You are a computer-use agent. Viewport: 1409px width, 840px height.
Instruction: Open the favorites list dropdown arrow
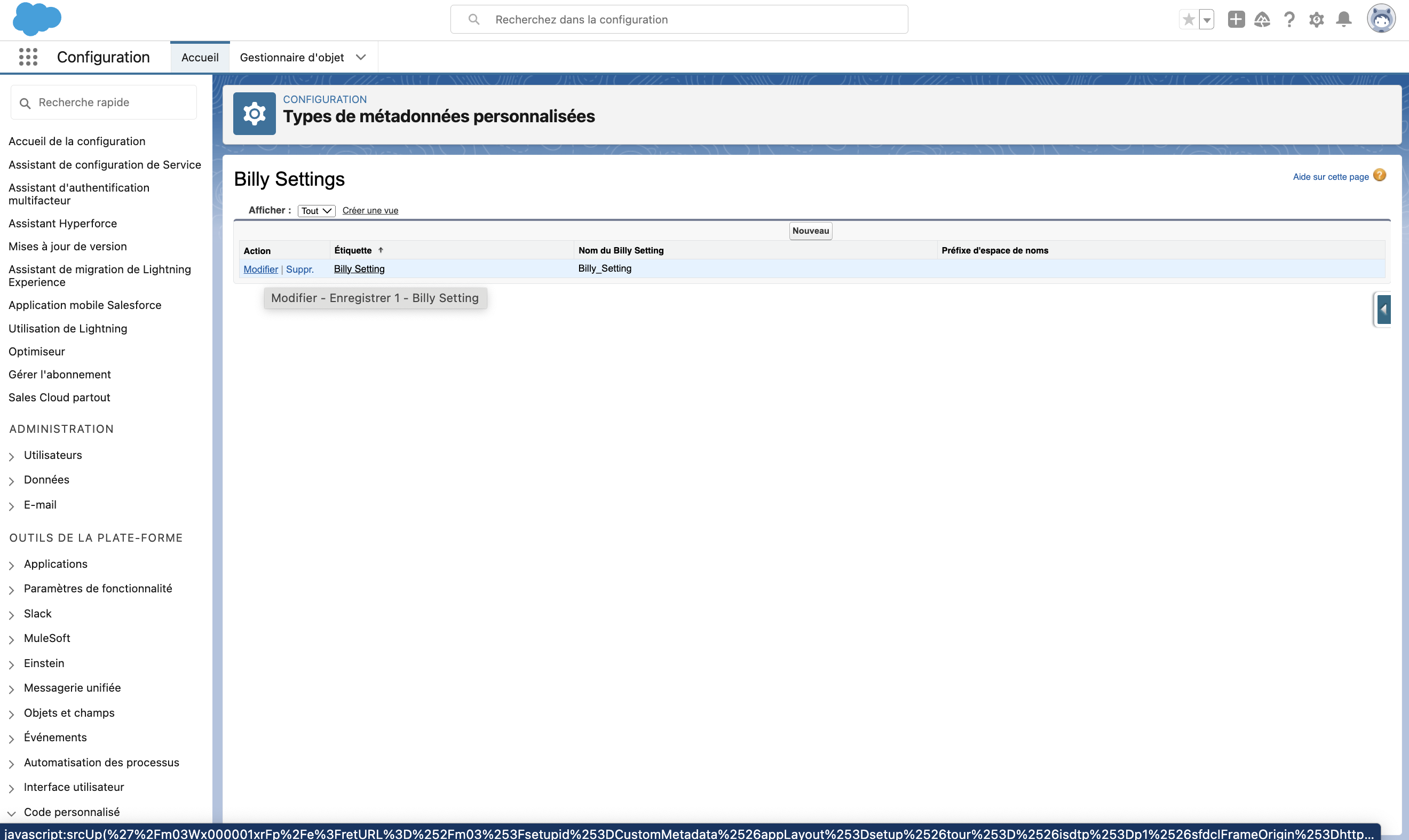coord(1207,20)
